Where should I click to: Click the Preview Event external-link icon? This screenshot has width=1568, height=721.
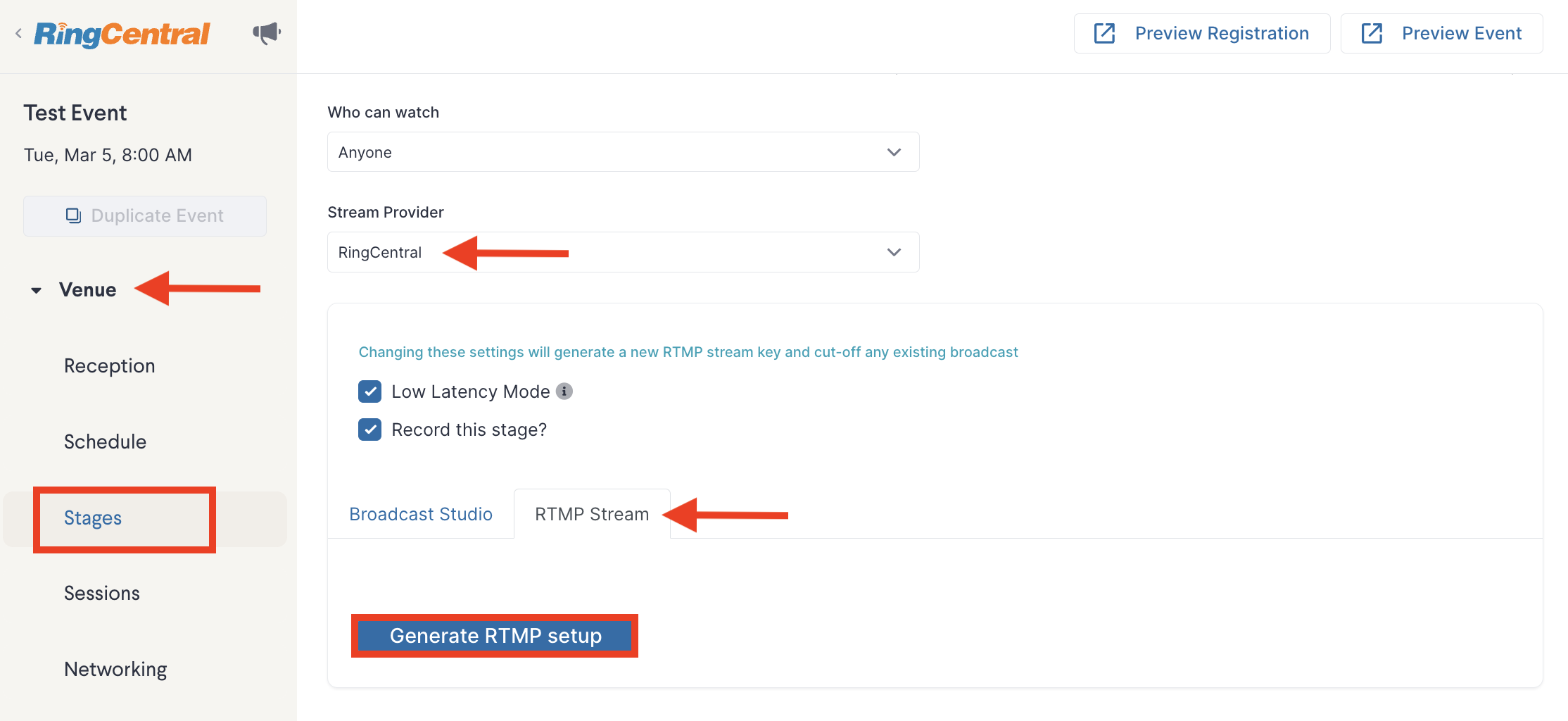click(1372, 33)
